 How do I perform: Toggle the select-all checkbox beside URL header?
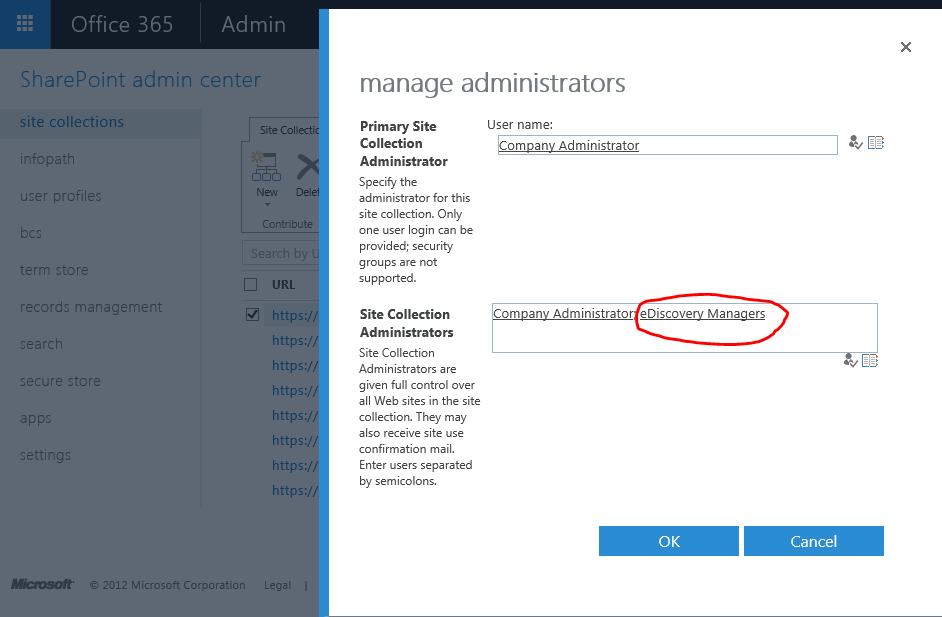251,285
